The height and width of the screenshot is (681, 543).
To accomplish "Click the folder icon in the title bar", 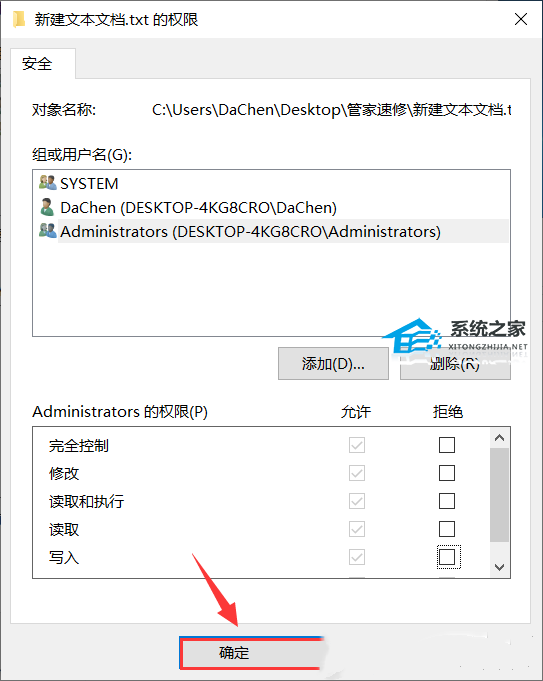I will (x=19, y=20).
